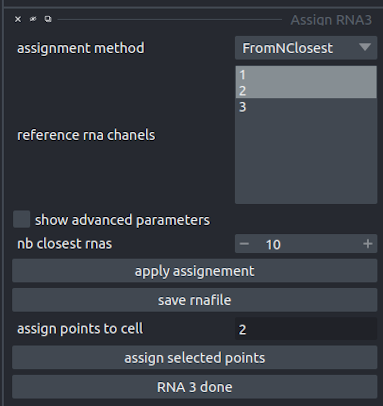The width and height of the screenshot is (383, 406).
Task: Click the Assign RNA3 panel title
Action: coord(331,20)
